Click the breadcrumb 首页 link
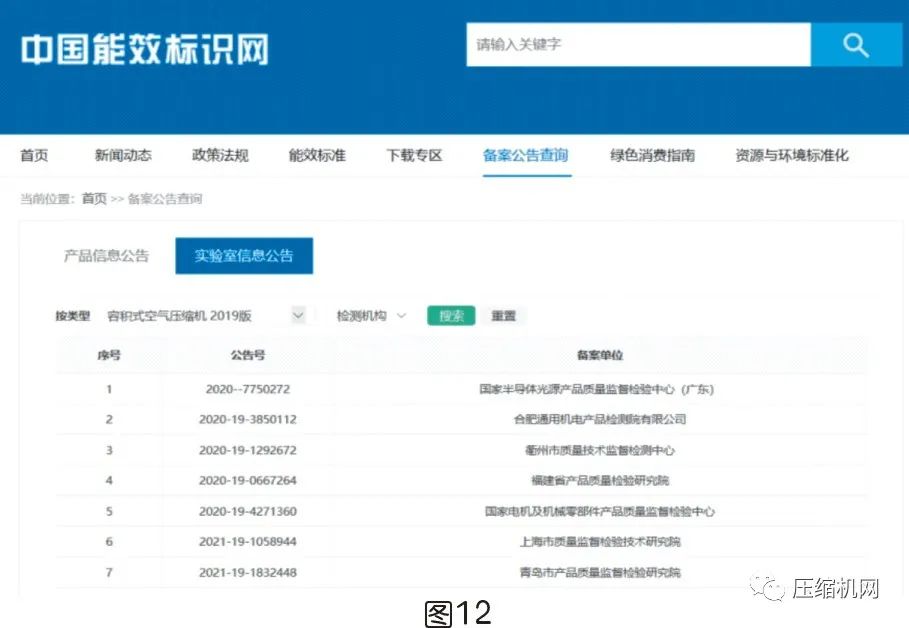Screen dimensions: 909x628 (x=93, y=198)
